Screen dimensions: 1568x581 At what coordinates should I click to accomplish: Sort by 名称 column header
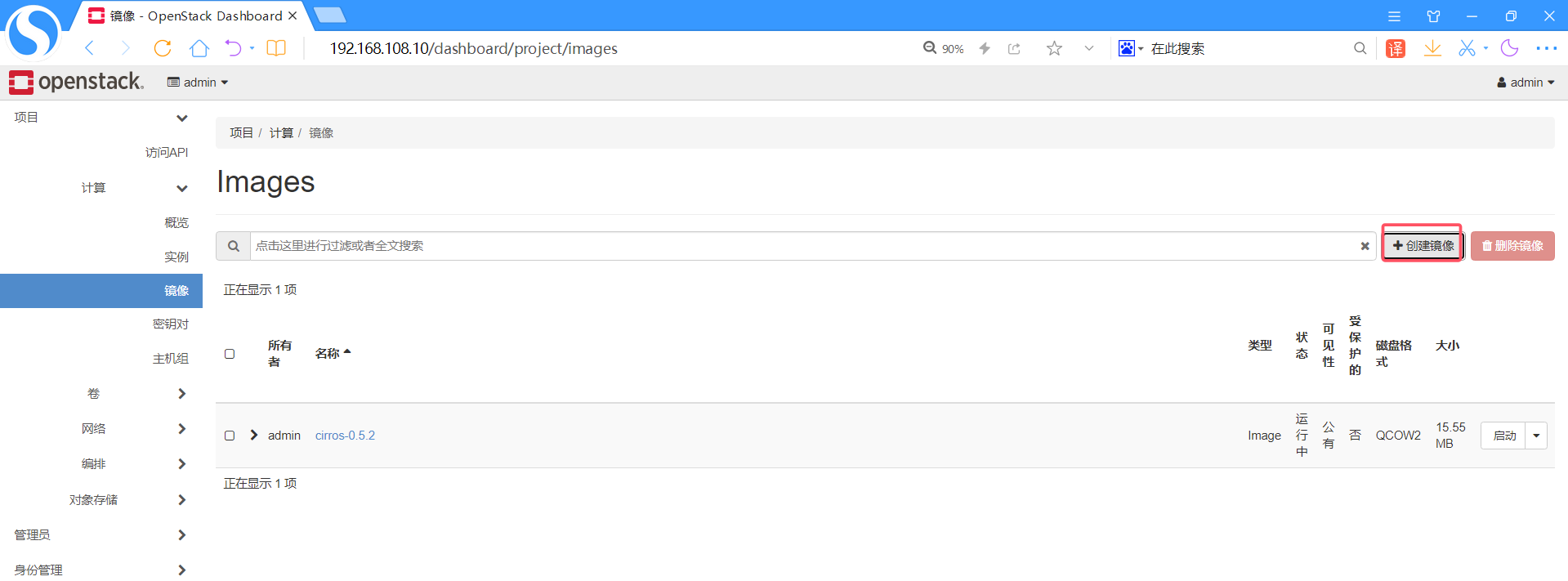point(333,353)
